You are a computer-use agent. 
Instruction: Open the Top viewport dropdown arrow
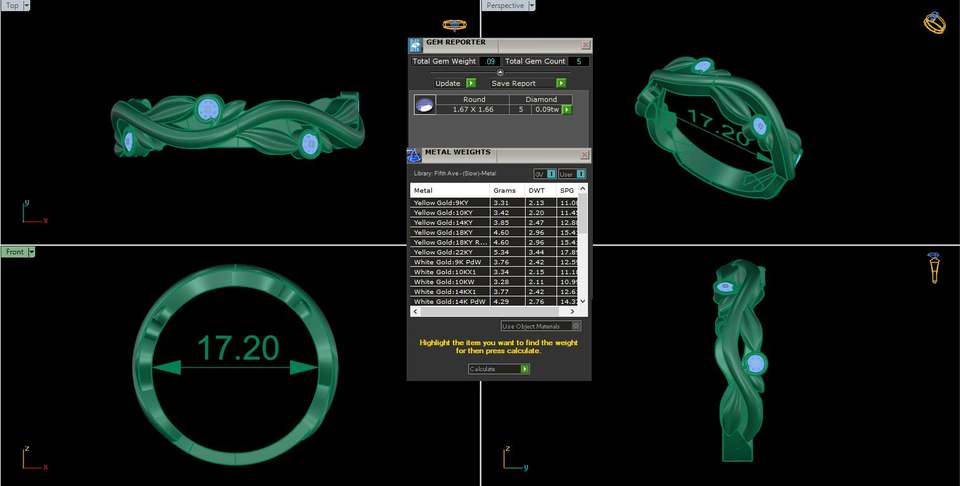(x=27, y=6)
